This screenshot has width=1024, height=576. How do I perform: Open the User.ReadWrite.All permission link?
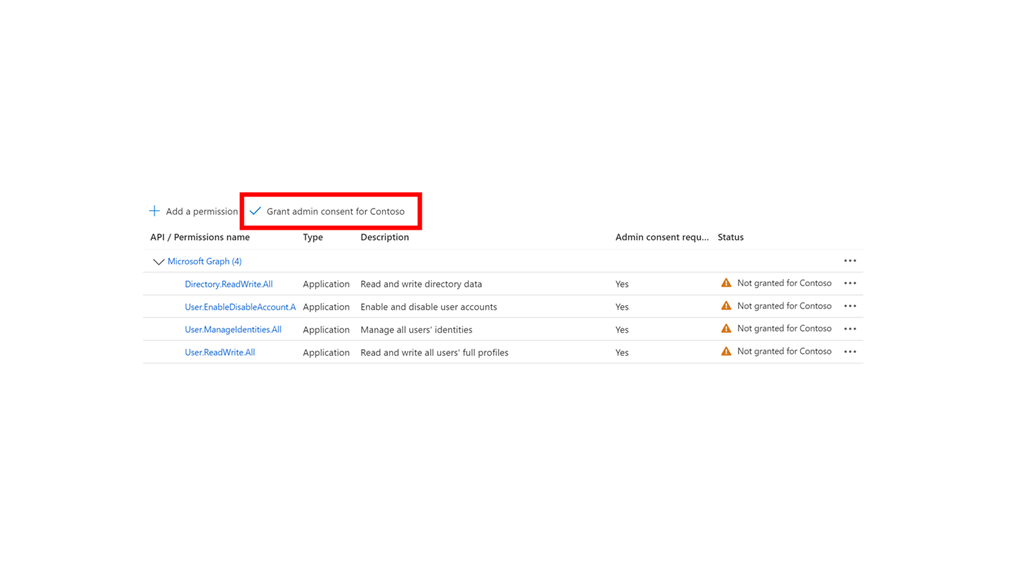click(219, 352)
